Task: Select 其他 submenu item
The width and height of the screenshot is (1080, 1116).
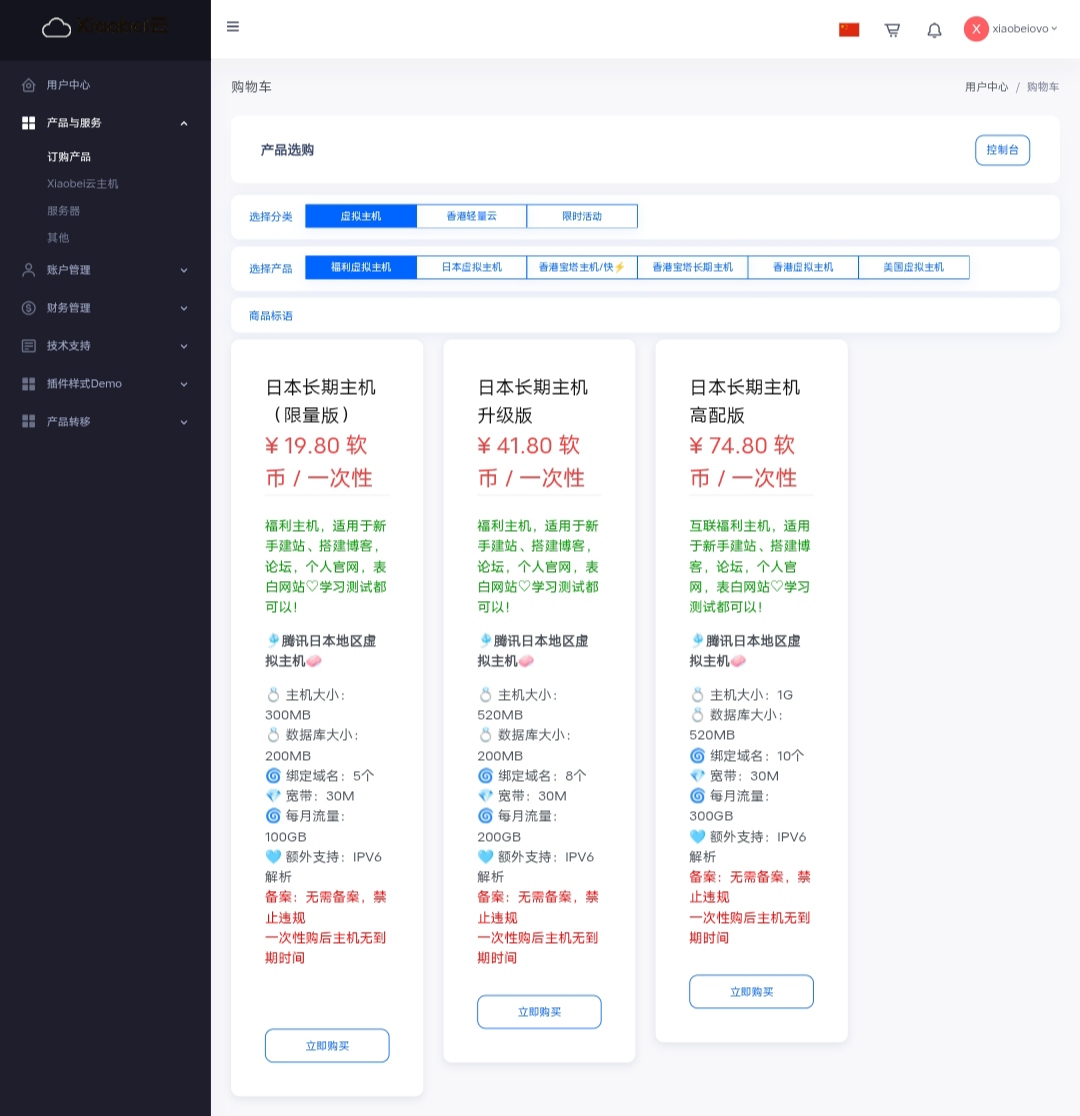Action: coord(58,238)
